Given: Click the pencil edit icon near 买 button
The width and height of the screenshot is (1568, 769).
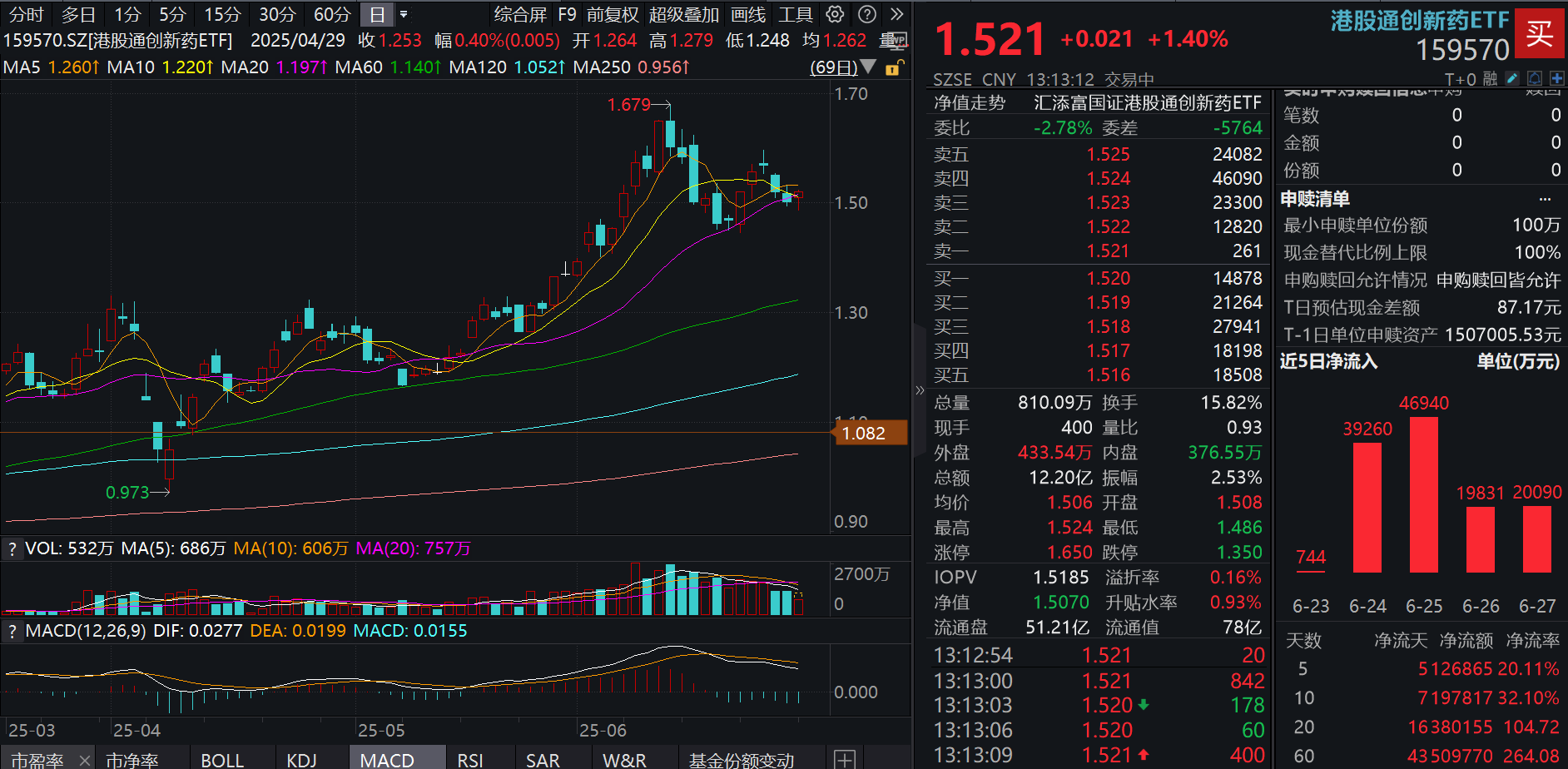Looking at the screenshot, I should [1512, 78].
